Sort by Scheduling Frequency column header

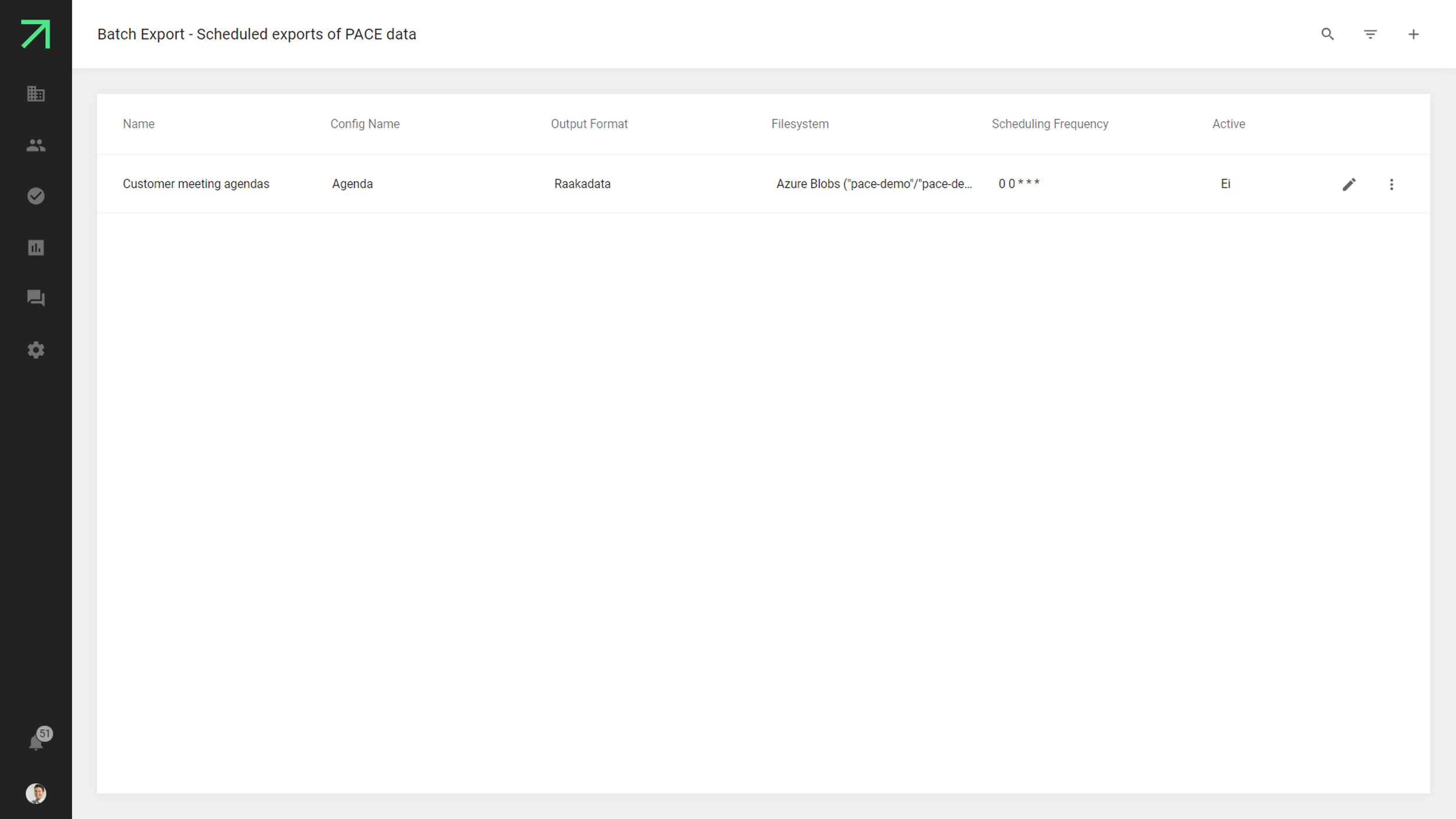coord(1049,124)
